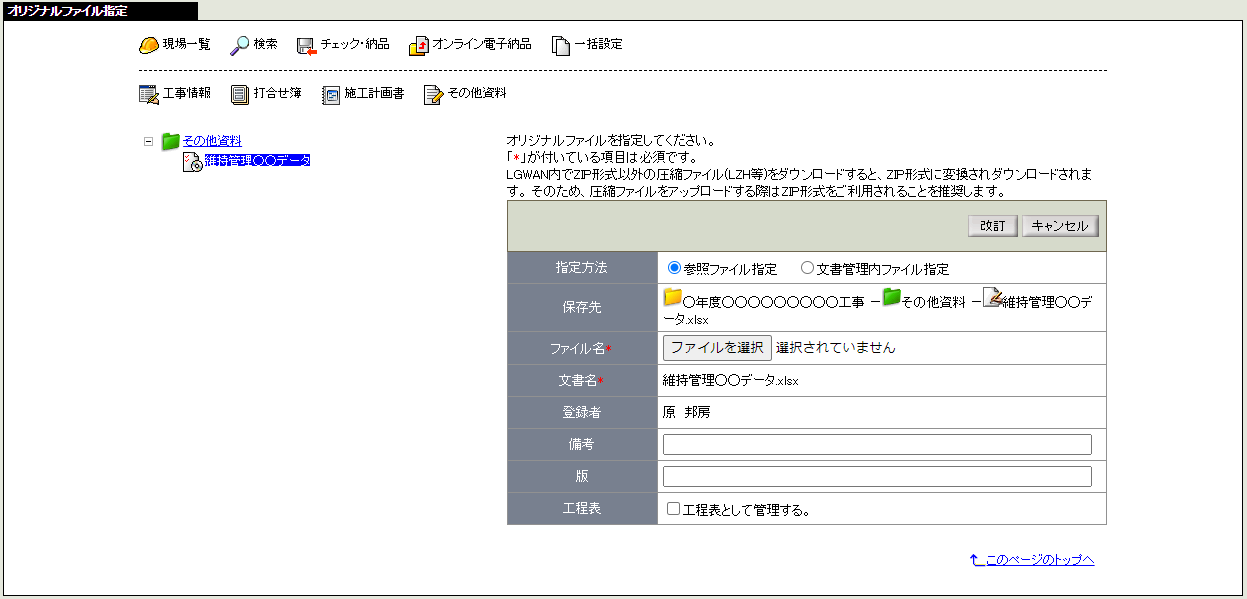Click the キャンセル button
Image resolution: width=1247 pixels, height=599 pixels.
[1061, 226]
